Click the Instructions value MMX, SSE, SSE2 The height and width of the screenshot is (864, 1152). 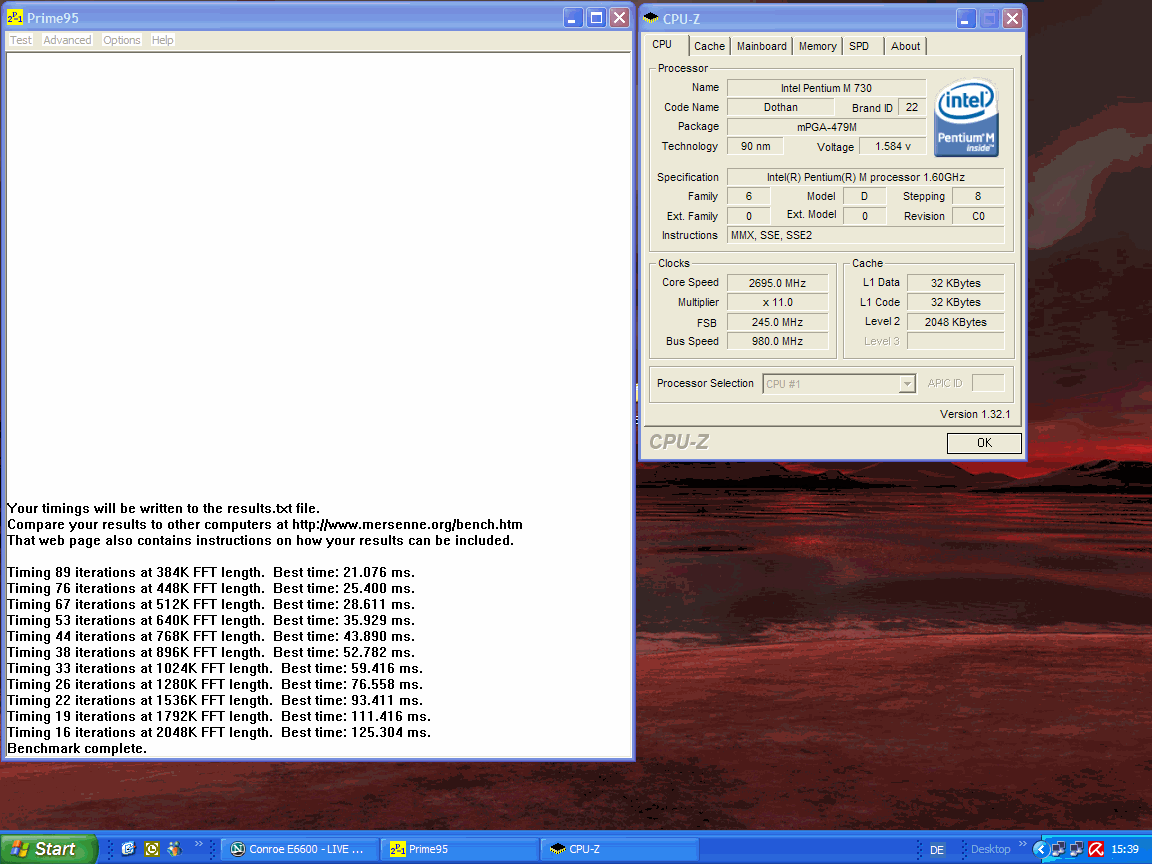tap(865, 235)
